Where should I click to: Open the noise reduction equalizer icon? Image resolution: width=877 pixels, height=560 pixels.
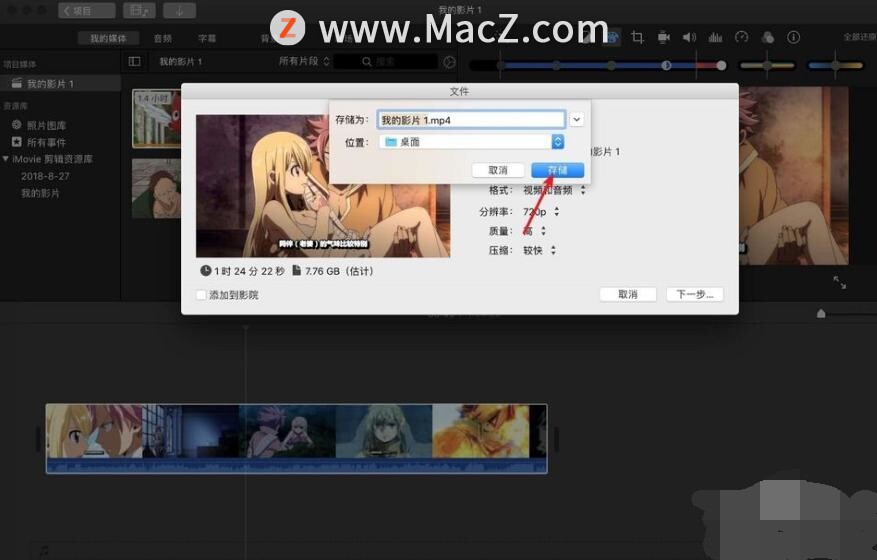[715, 37]
